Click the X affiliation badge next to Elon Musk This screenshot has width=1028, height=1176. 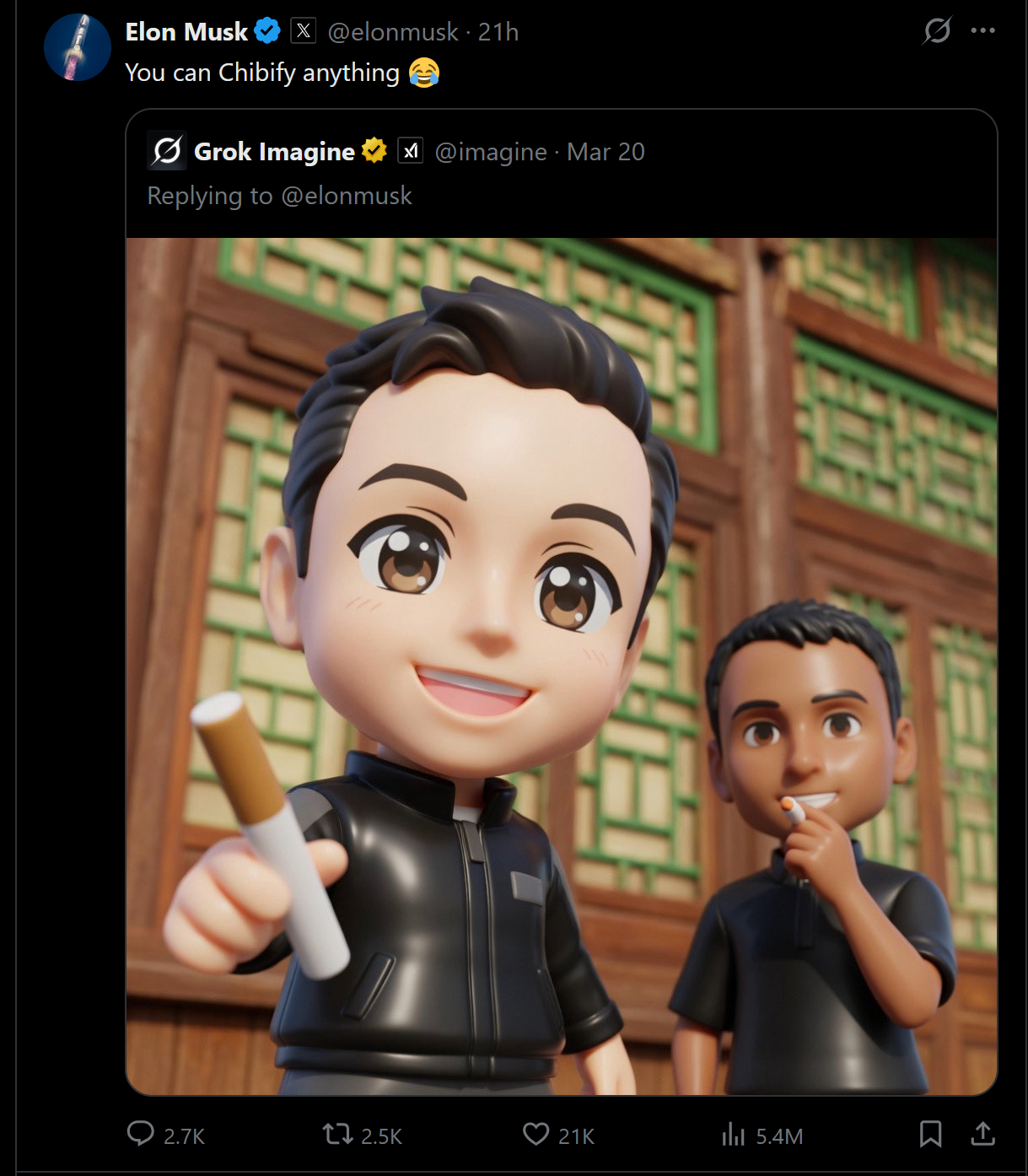[304, 31]
